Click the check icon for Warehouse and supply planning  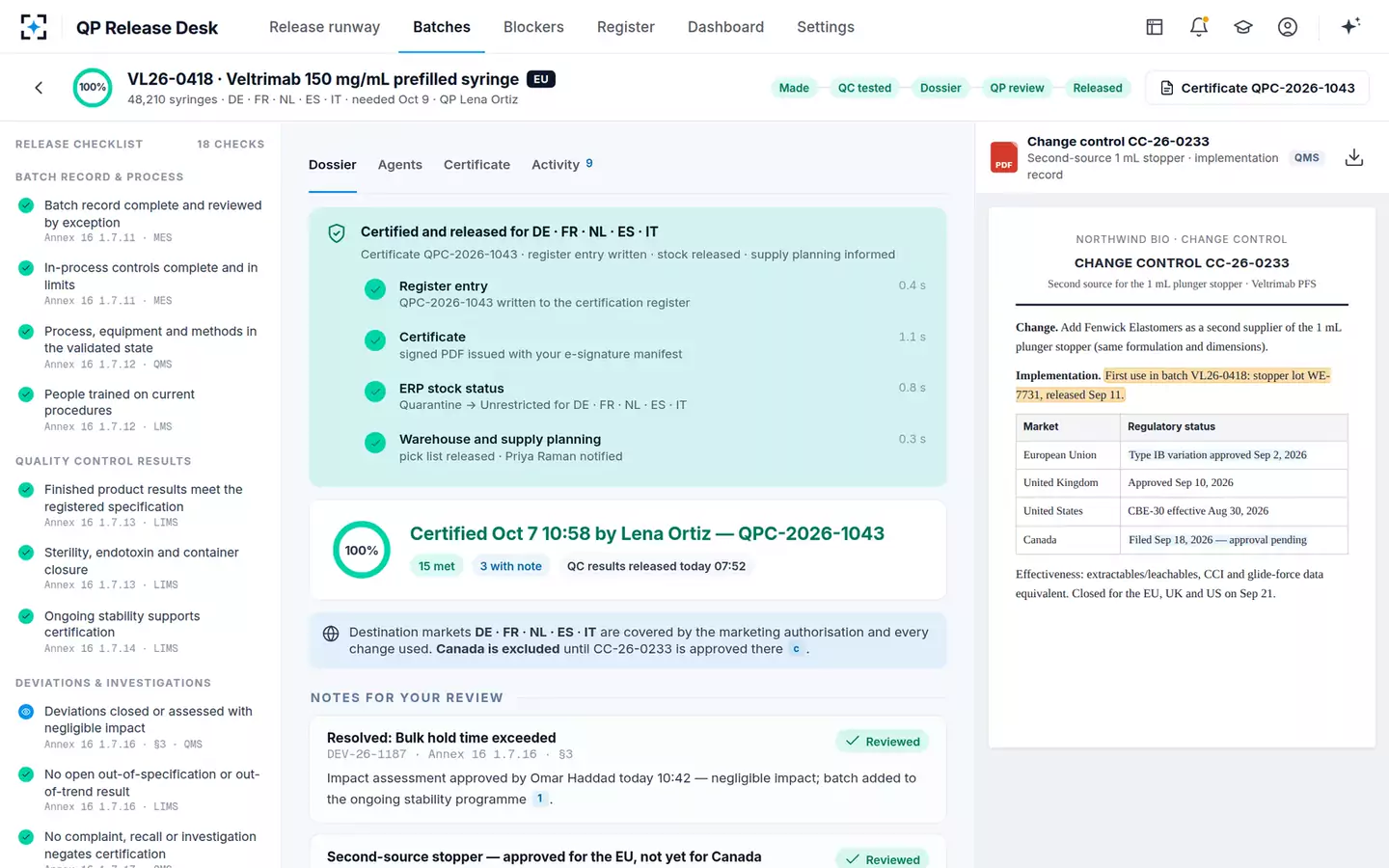375,442
